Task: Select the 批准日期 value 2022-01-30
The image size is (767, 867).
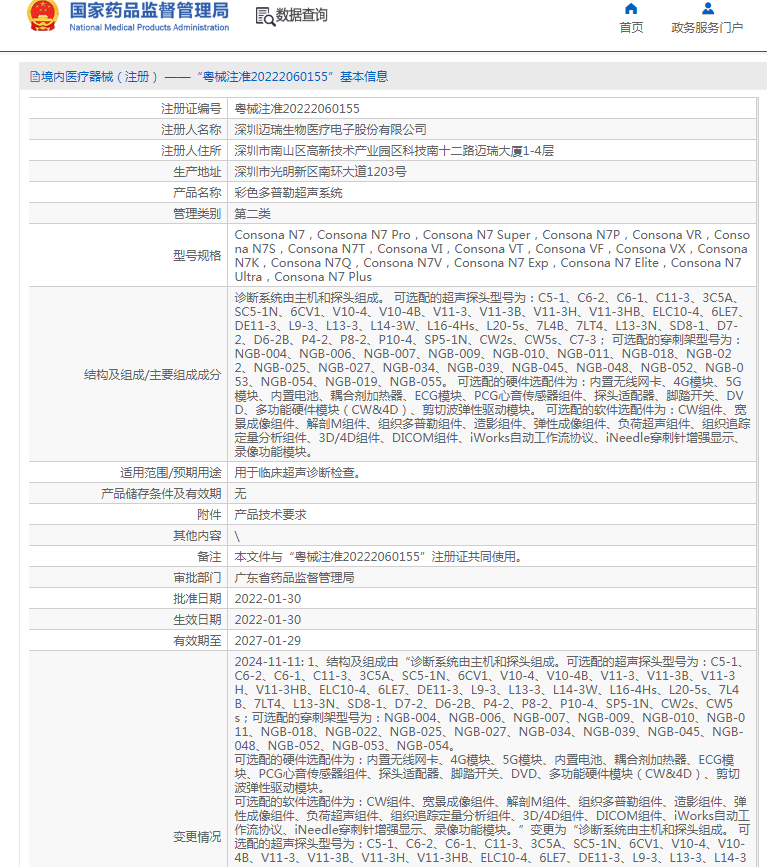Action: point(268,599)
